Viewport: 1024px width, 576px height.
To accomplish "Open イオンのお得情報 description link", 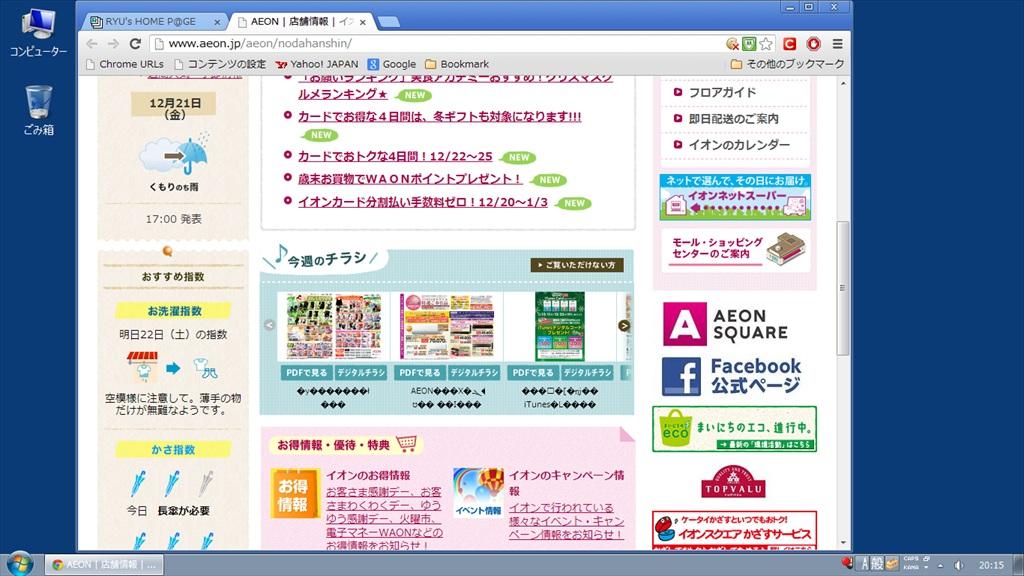I will 384,519.
